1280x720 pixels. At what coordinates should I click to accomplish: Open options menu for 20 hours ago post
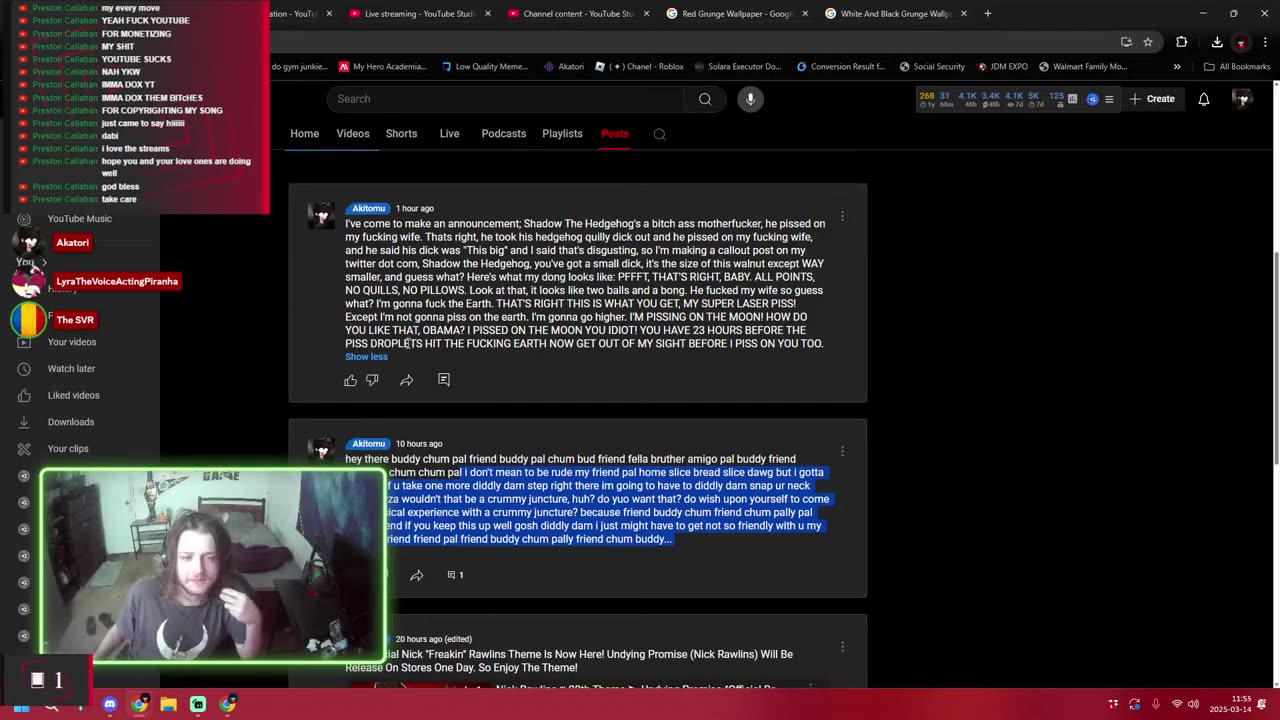click(x=842, y=647)
